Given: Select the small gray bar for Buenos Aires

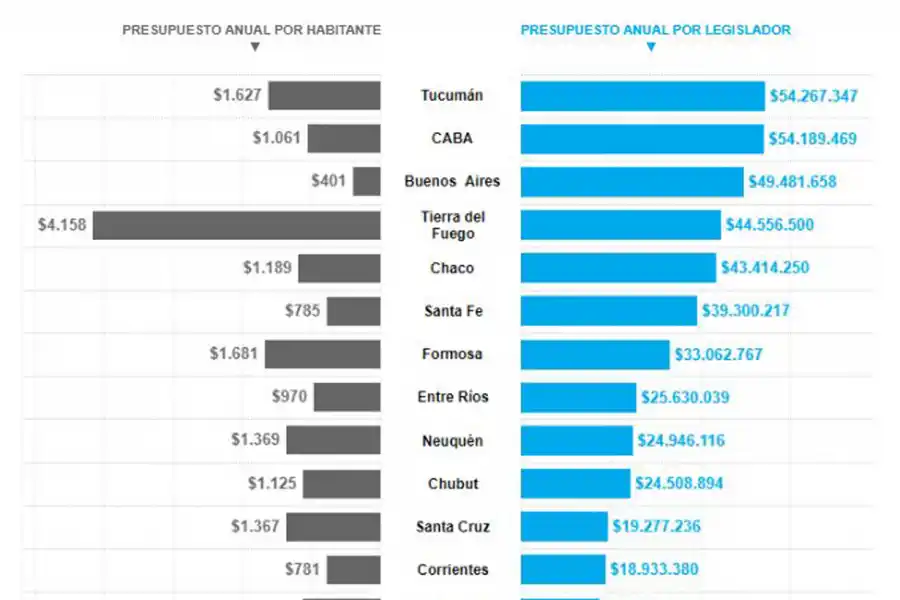Looking at the screenshot, I should tap(367, 182).
